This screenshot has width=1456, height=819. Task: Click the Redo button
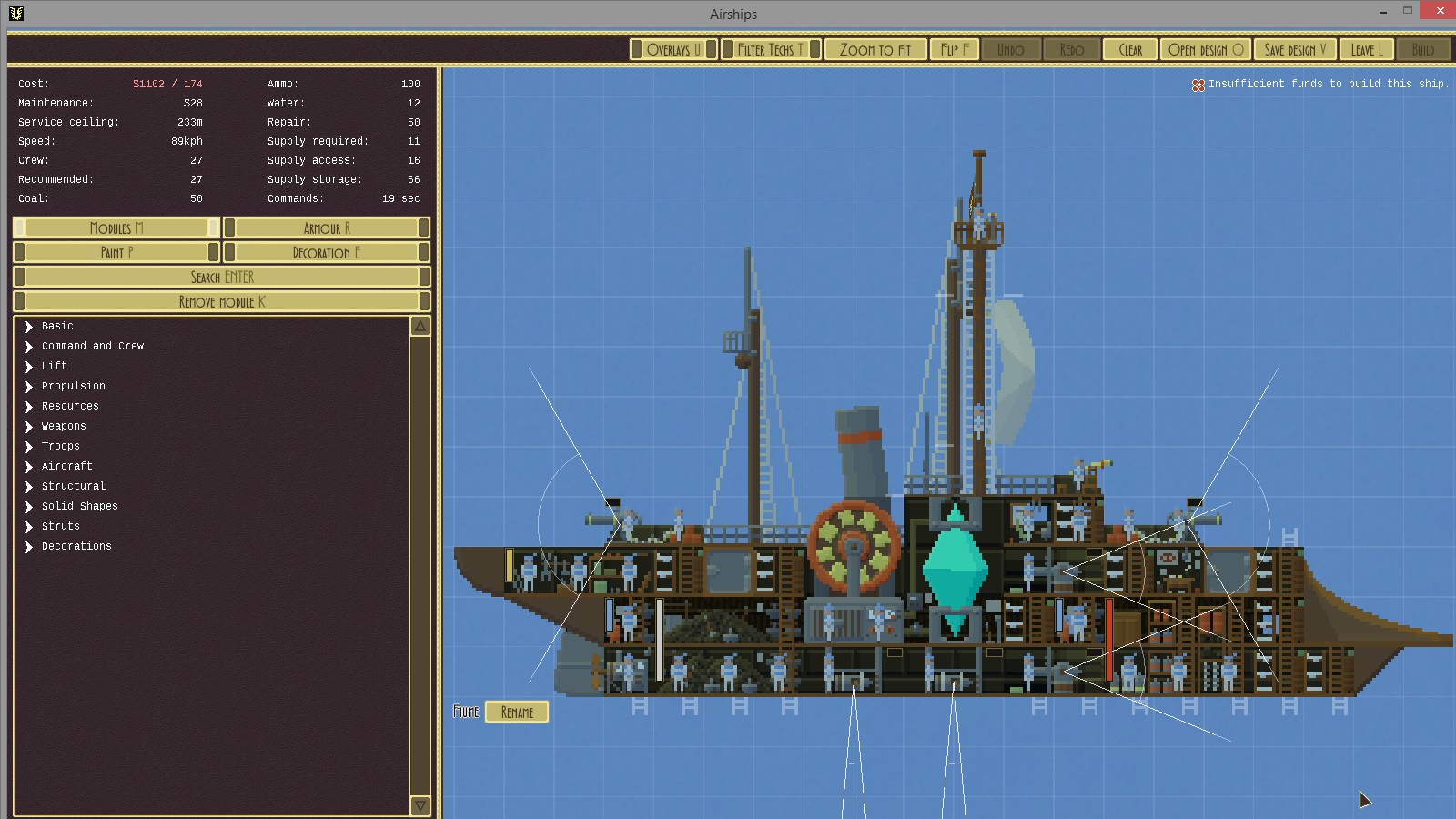coord(1071,49)
